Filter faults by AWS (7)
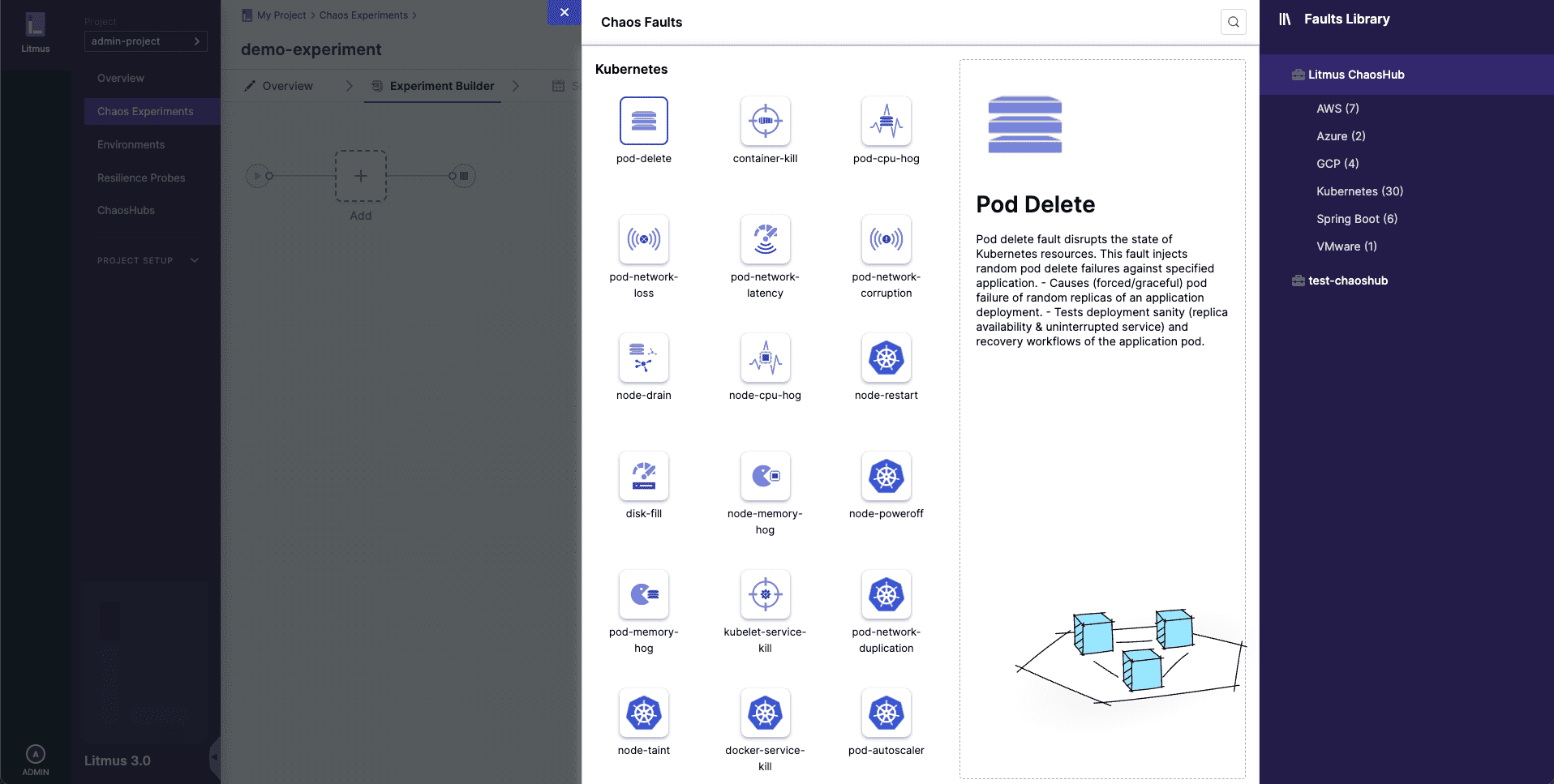1554x784 pixels. click(1337, 109)
